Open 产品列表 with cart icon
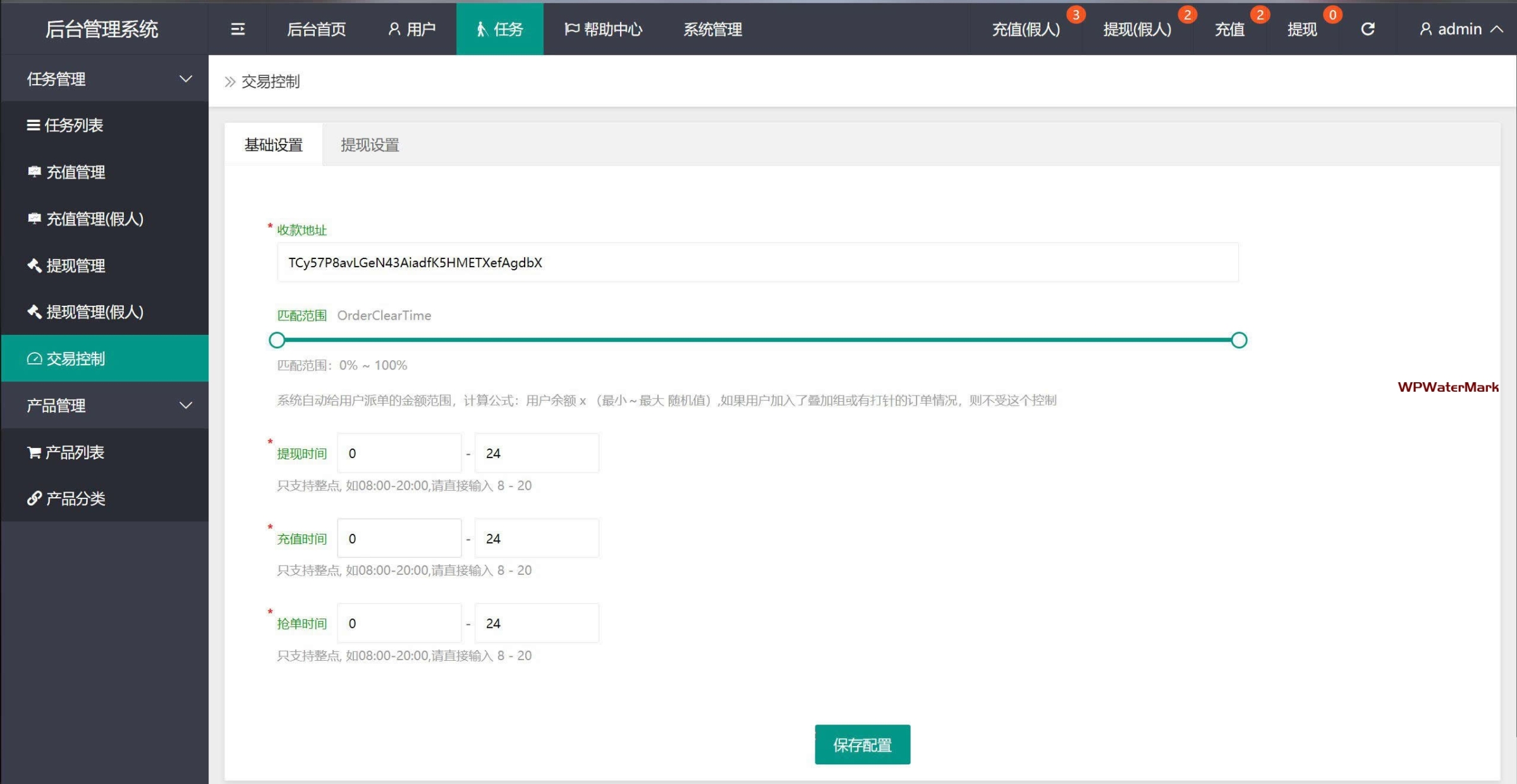 [x=74, y=452]
